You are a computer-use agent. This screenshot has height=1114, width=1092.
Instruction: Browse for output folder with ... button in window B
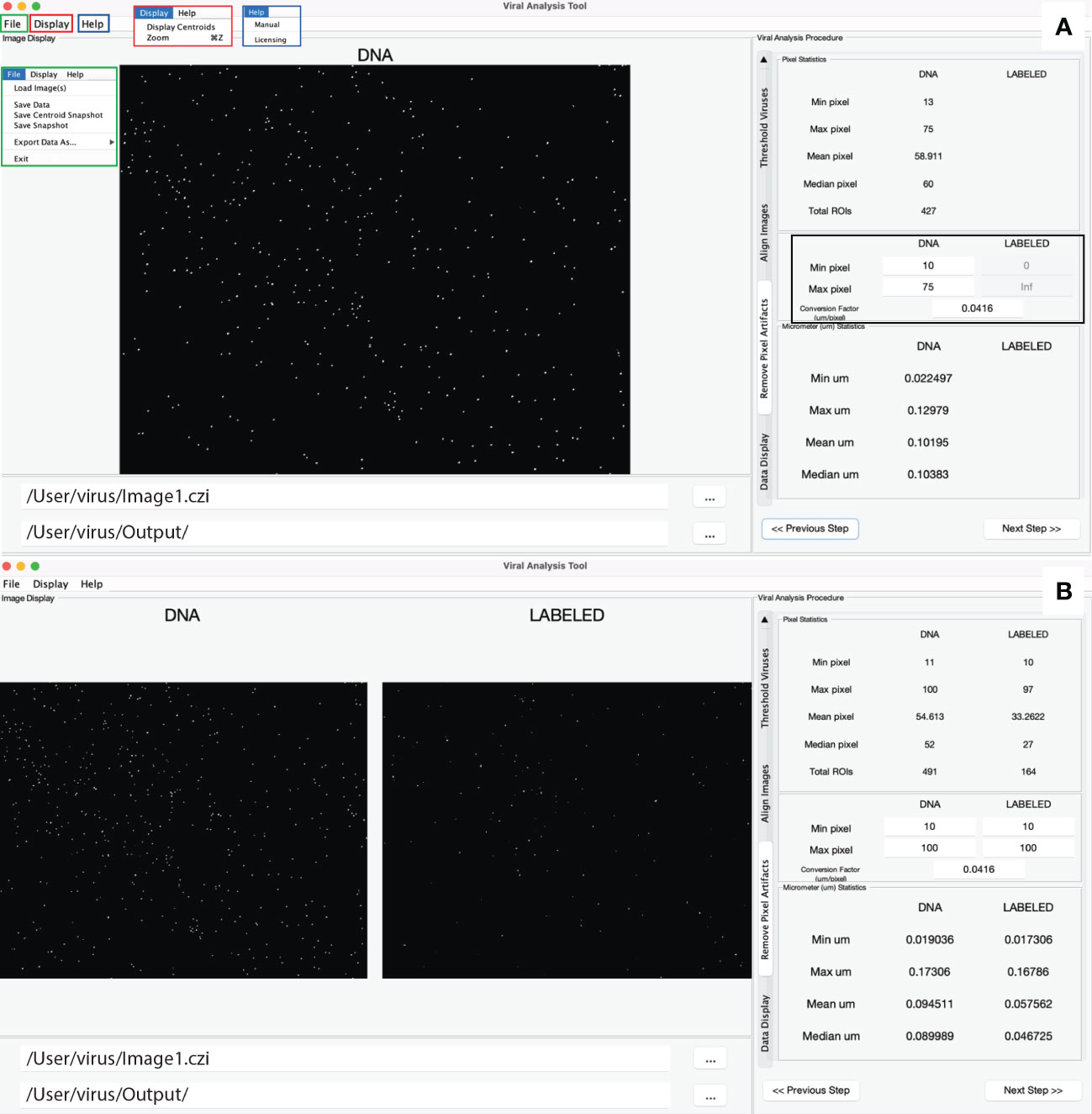click(x=710, y=1096)
